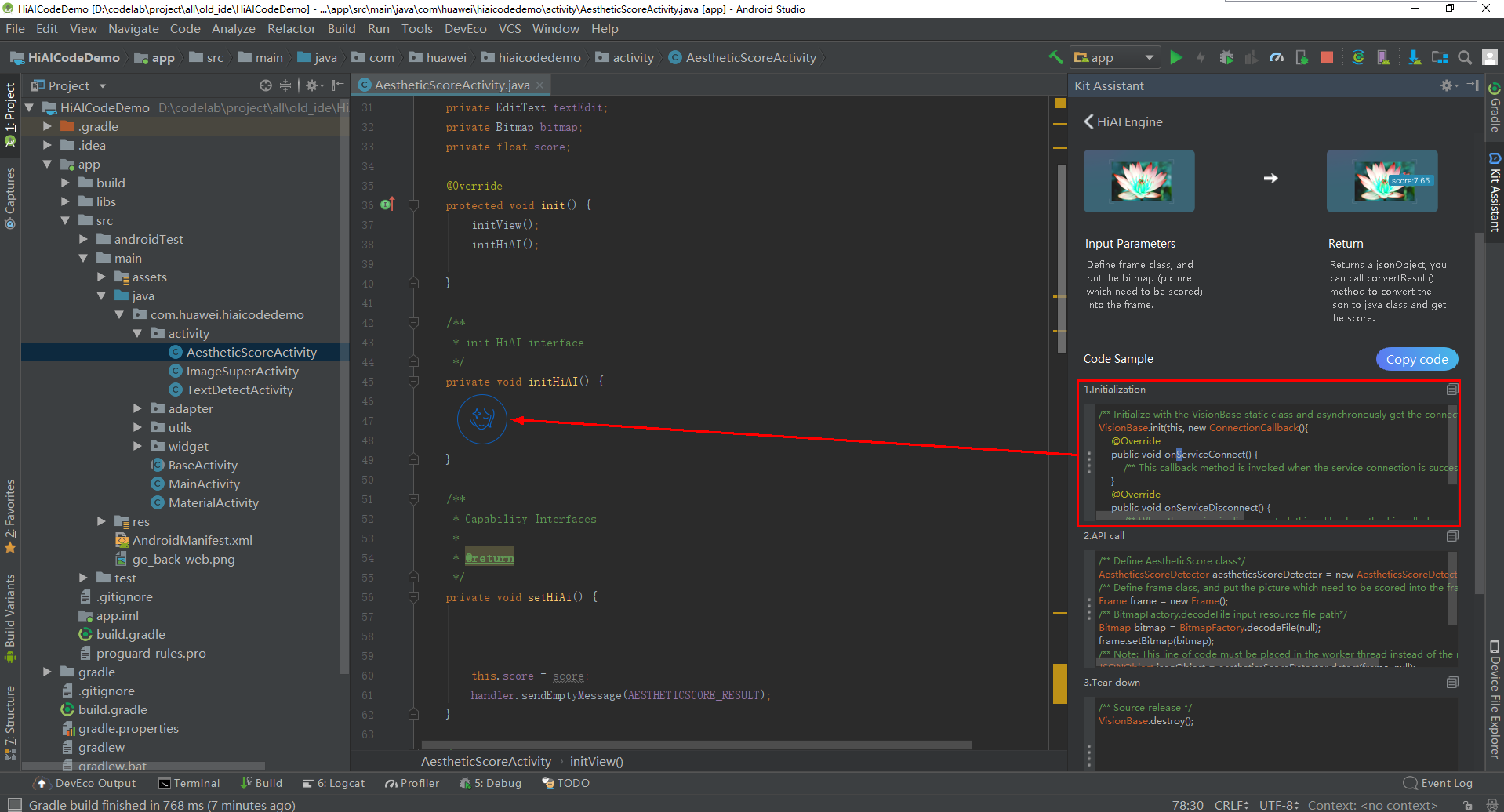Select the AestheticScoreActivity.java editor tab

(451, 85)
